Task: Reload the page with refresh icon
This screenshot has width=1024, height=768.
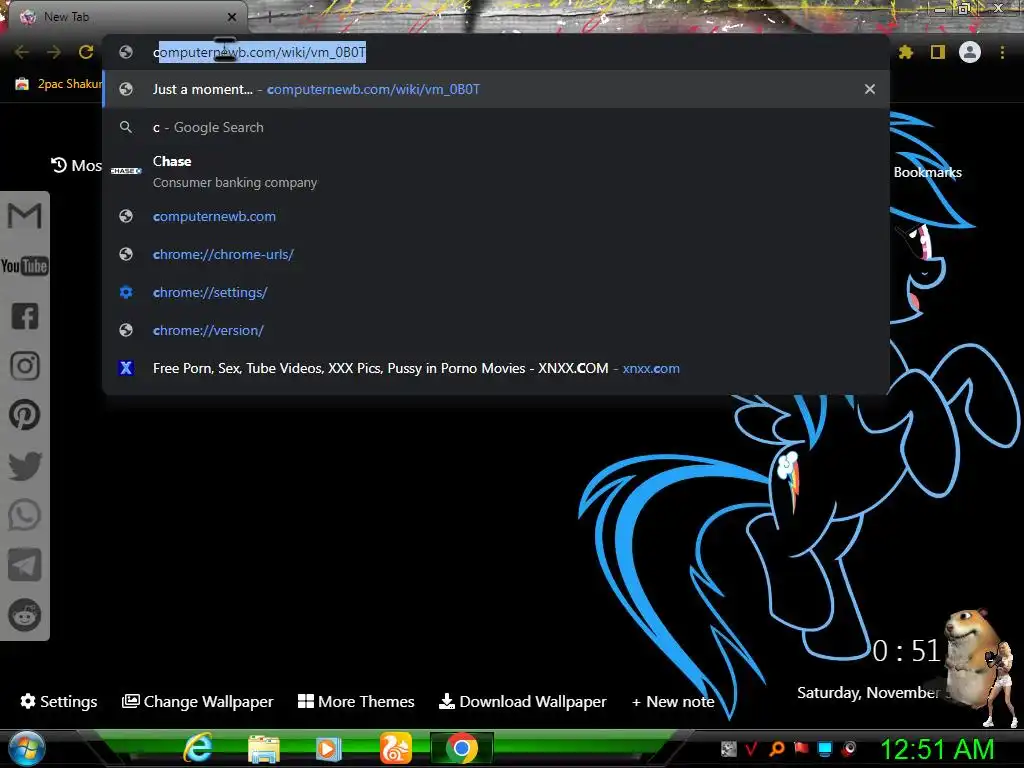Action: [86, 52]
